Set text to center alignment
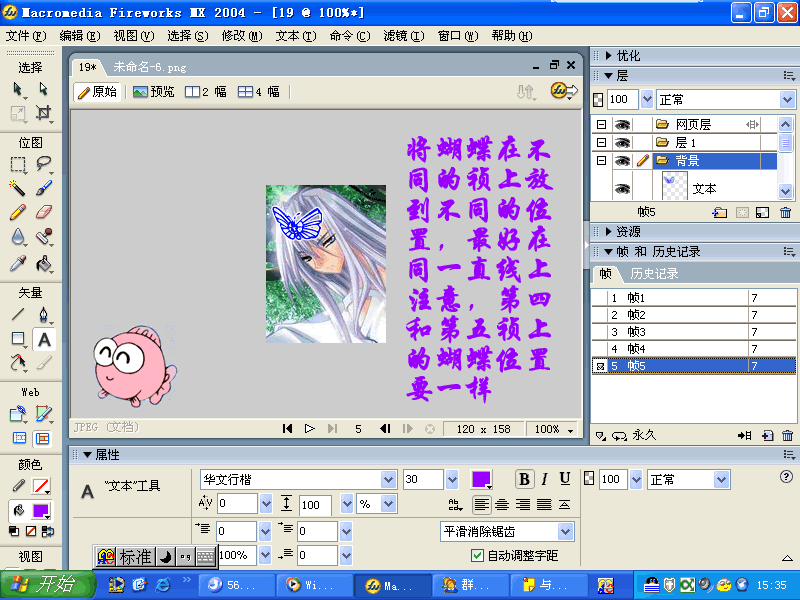This screenshot has height=600, width=800. 502,505
